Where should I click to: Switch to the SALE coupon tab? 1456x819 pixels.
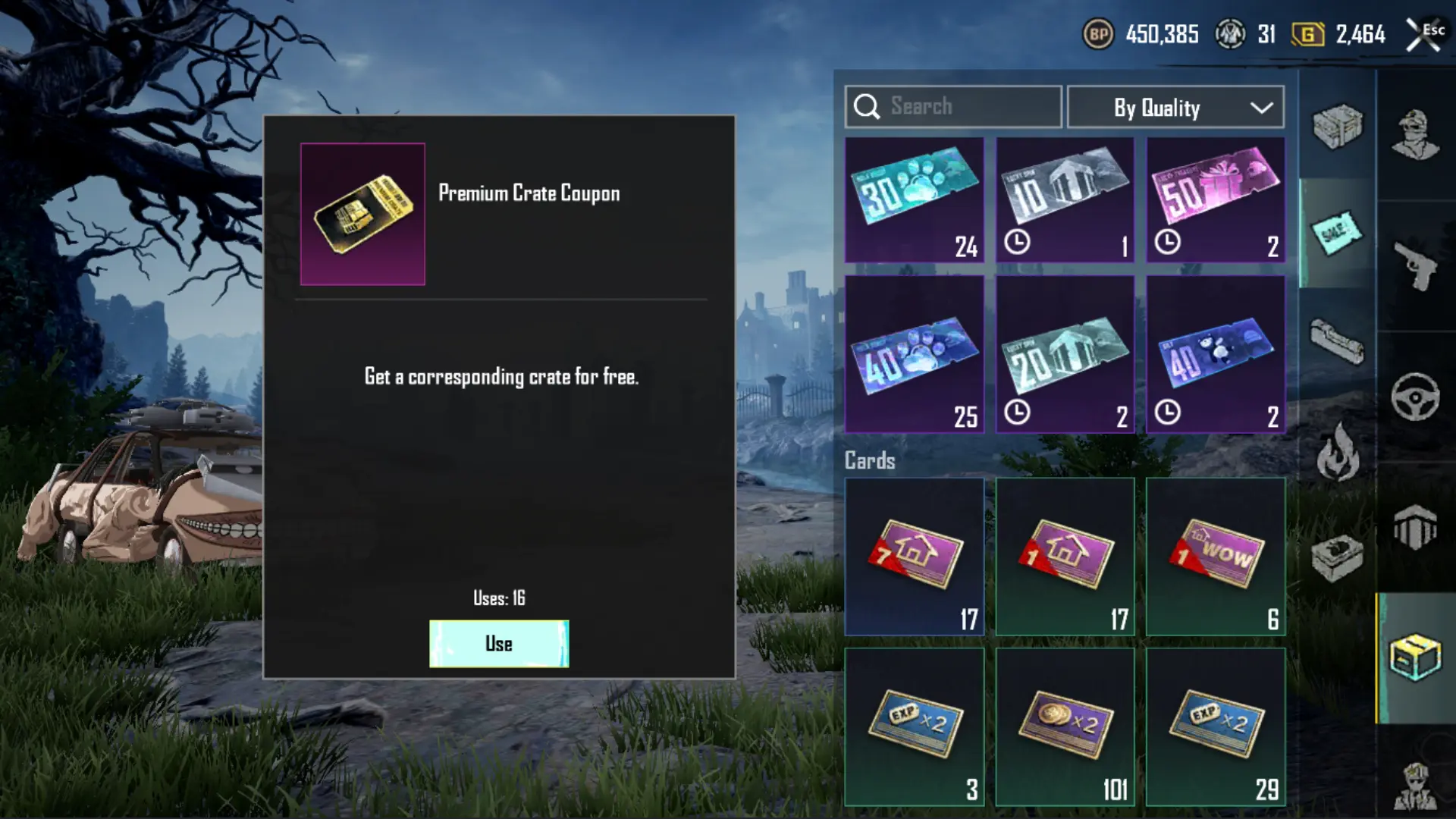coord(1338,233)
